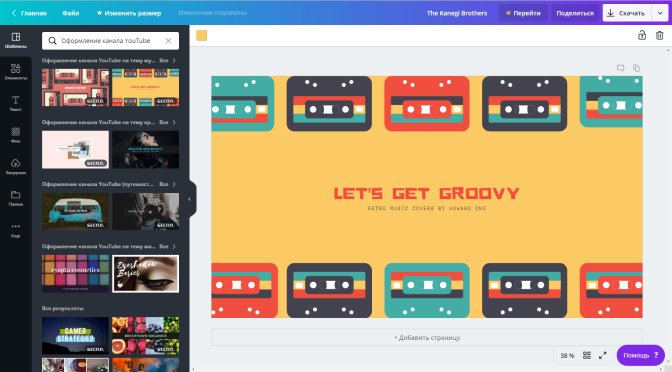Select teal cassette in bottom row center
This screenshot has width=672, height=372.
tap(427, 291)
